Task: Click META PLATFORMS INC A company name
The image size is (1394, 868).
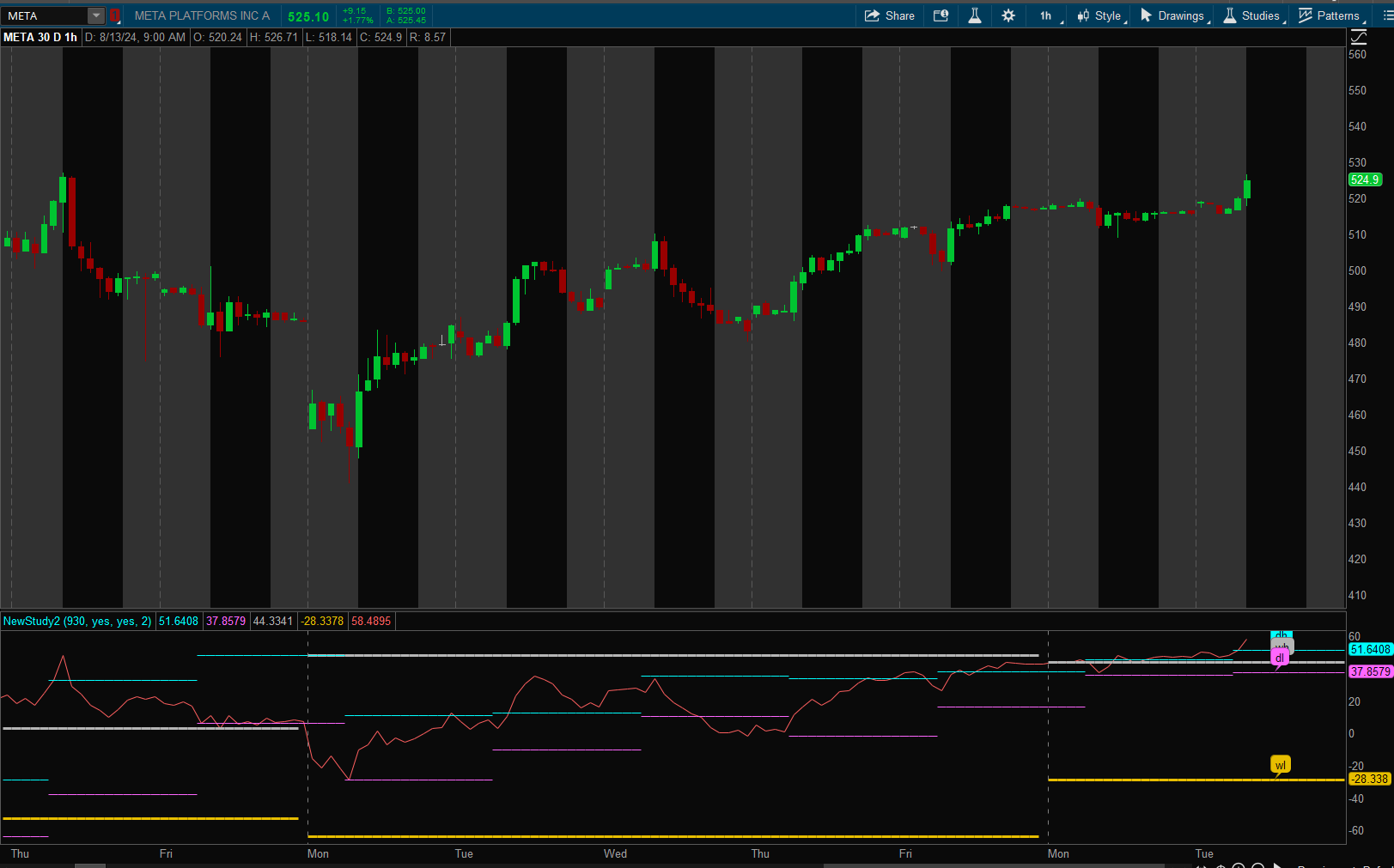Action: tap(202, 15)
